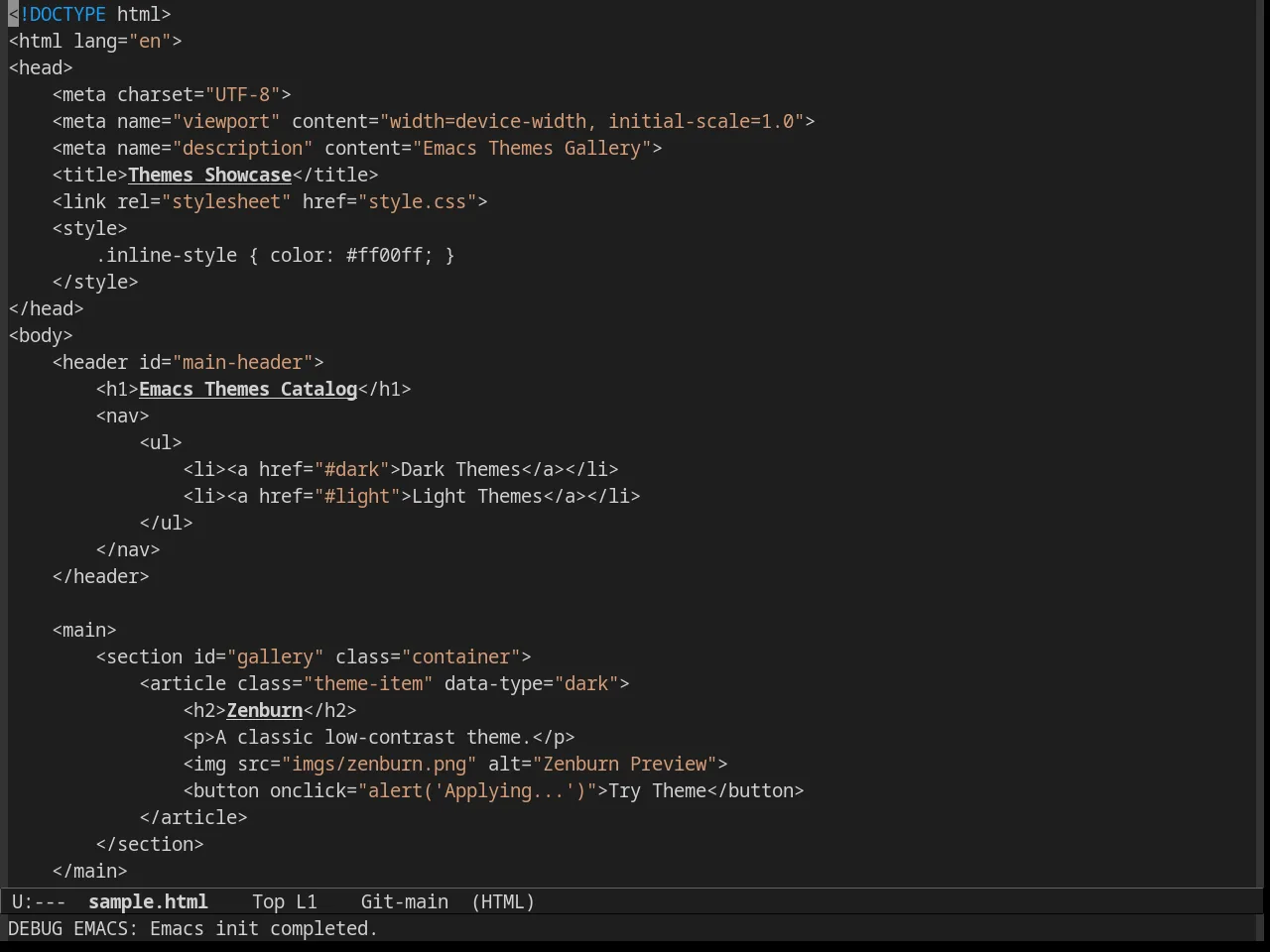Click the closing </style> tag
The image size is (1270, 952).
point(95,282)
